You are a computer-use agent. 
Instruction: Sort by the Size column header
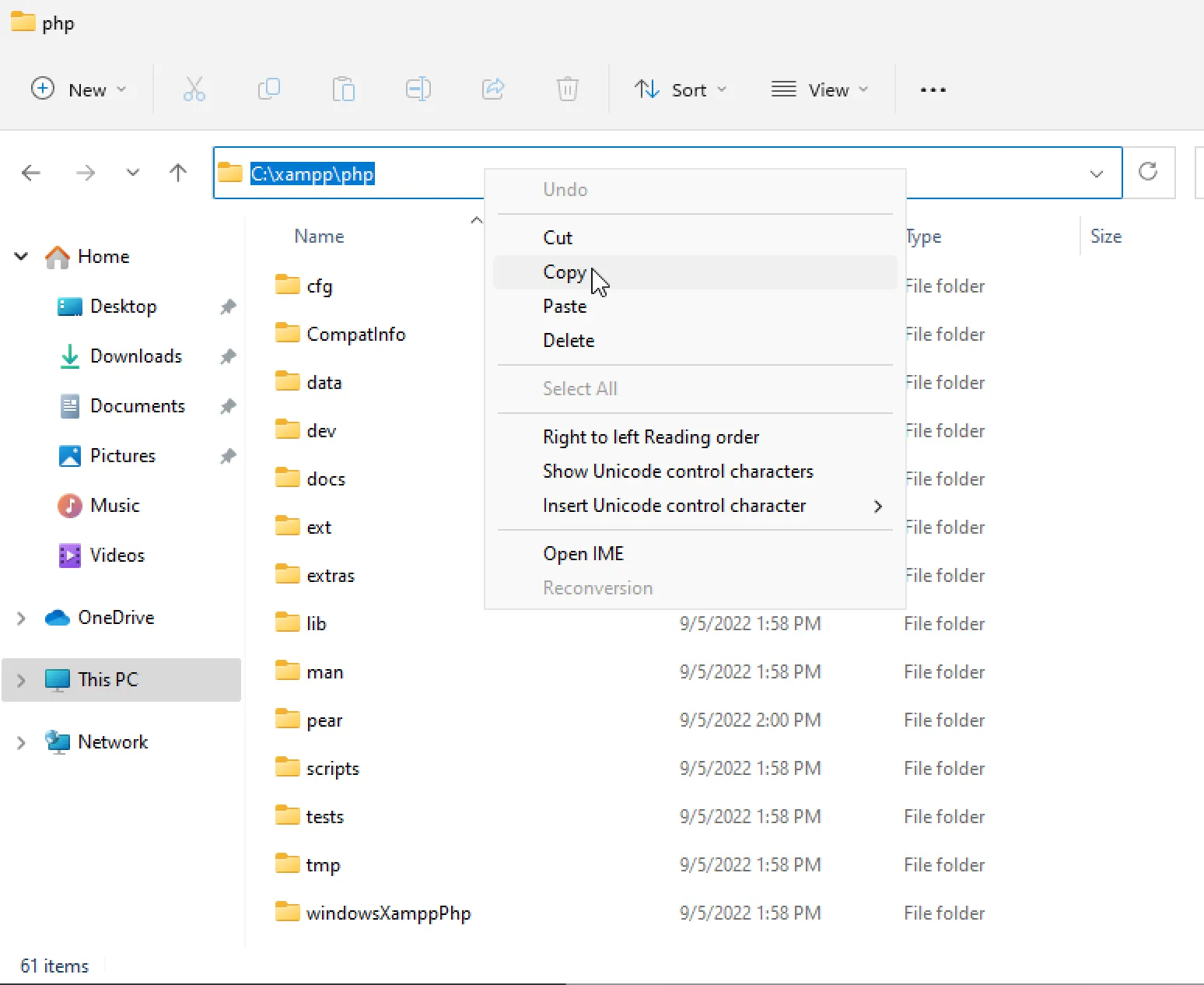pyautogui.click(x=1106, y=237)
